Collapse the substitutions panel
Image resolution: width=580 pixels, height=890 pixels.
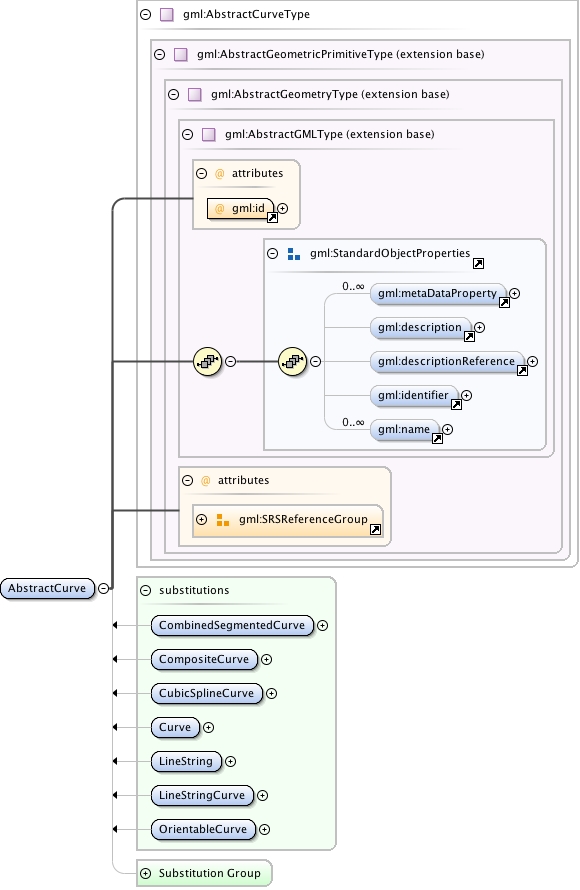coord(146,591)
